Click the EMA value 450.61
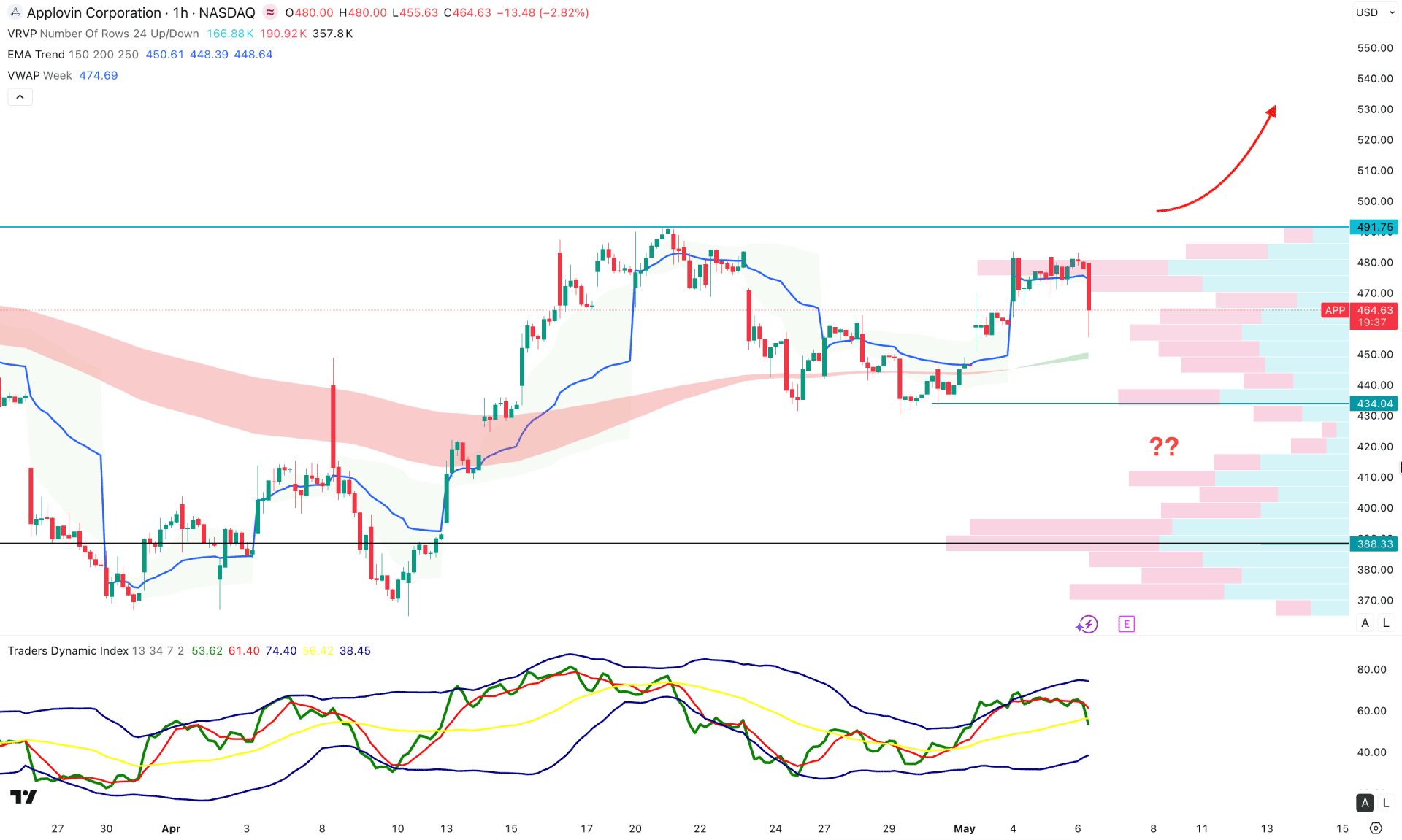The height and width of the screenshot is (840, 1402). click(165, 55)
